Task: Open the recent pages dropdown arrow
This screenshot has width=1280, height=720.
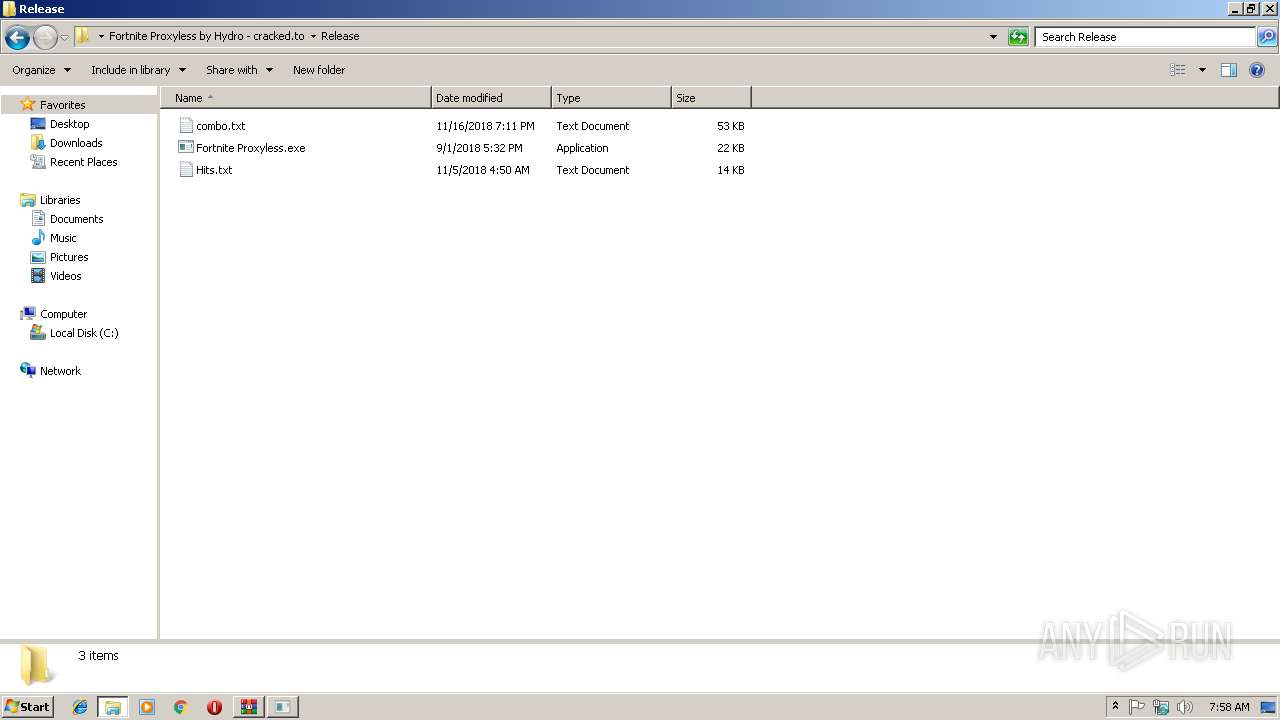Action: click(x=64, y=37)
